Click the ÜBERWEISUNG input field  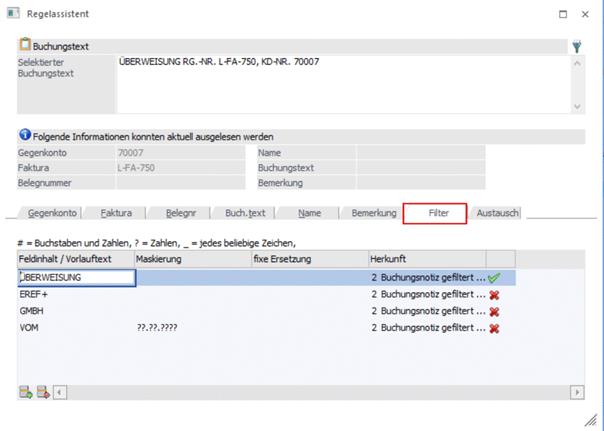pos(76,277)
